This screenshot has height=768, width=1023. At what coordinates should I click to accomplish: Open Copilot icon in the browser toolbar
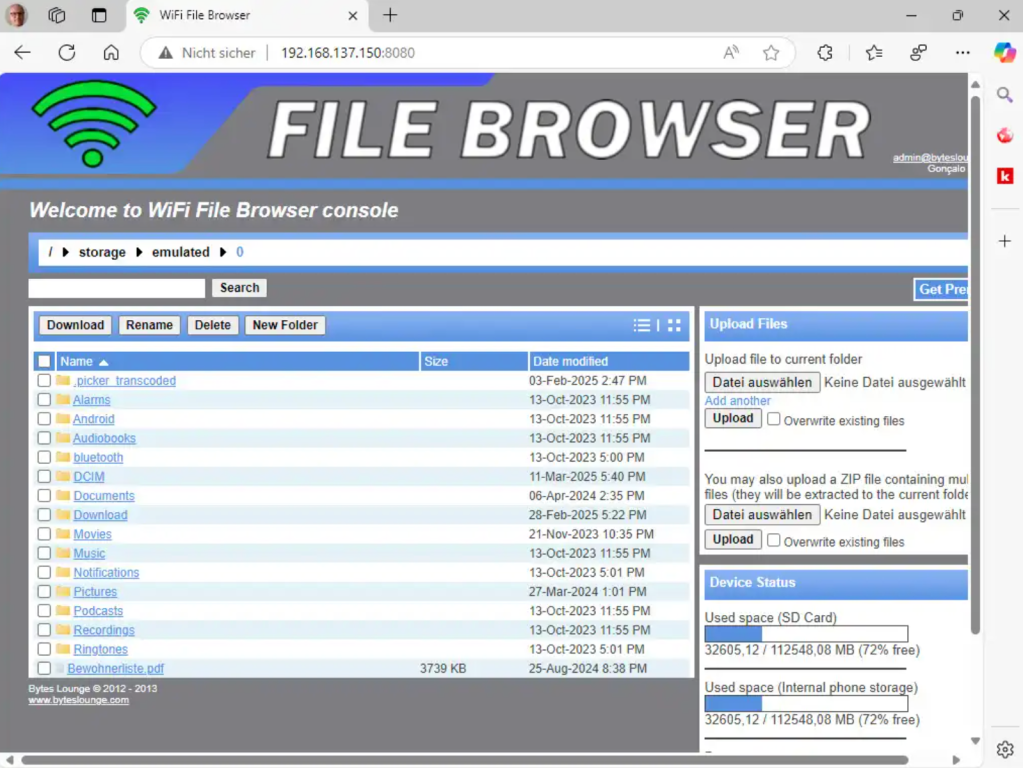coord(1004,53)
